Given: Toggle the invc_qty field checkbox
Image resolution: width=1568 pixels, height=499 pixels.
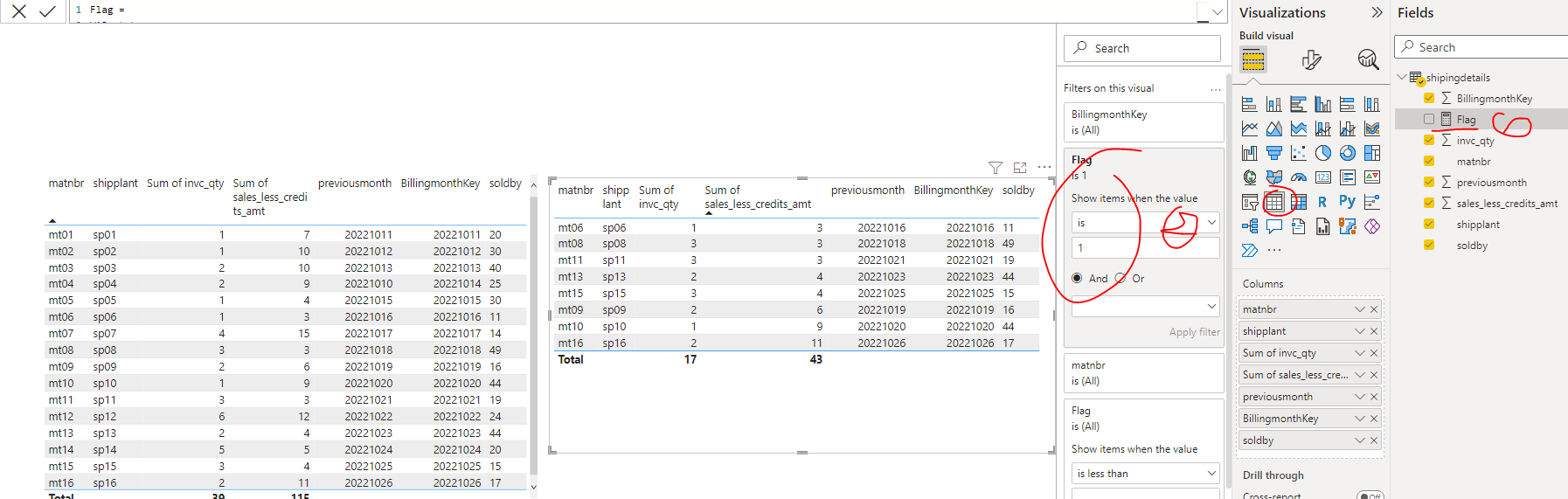Looking at the screenshot, I should [x=1429, y=140].
